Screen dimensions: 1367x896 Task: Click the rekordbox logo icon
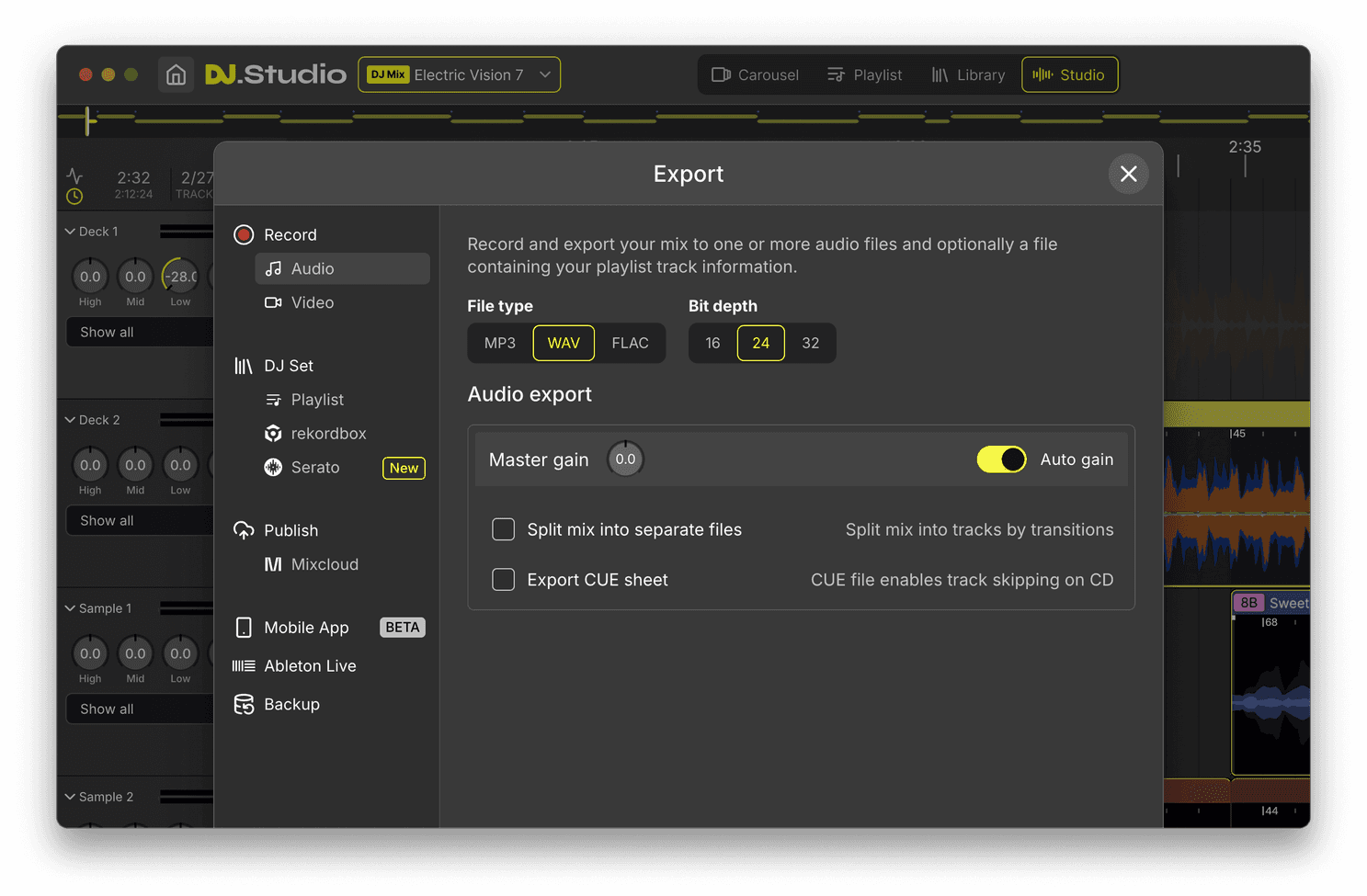coord(273,434)
